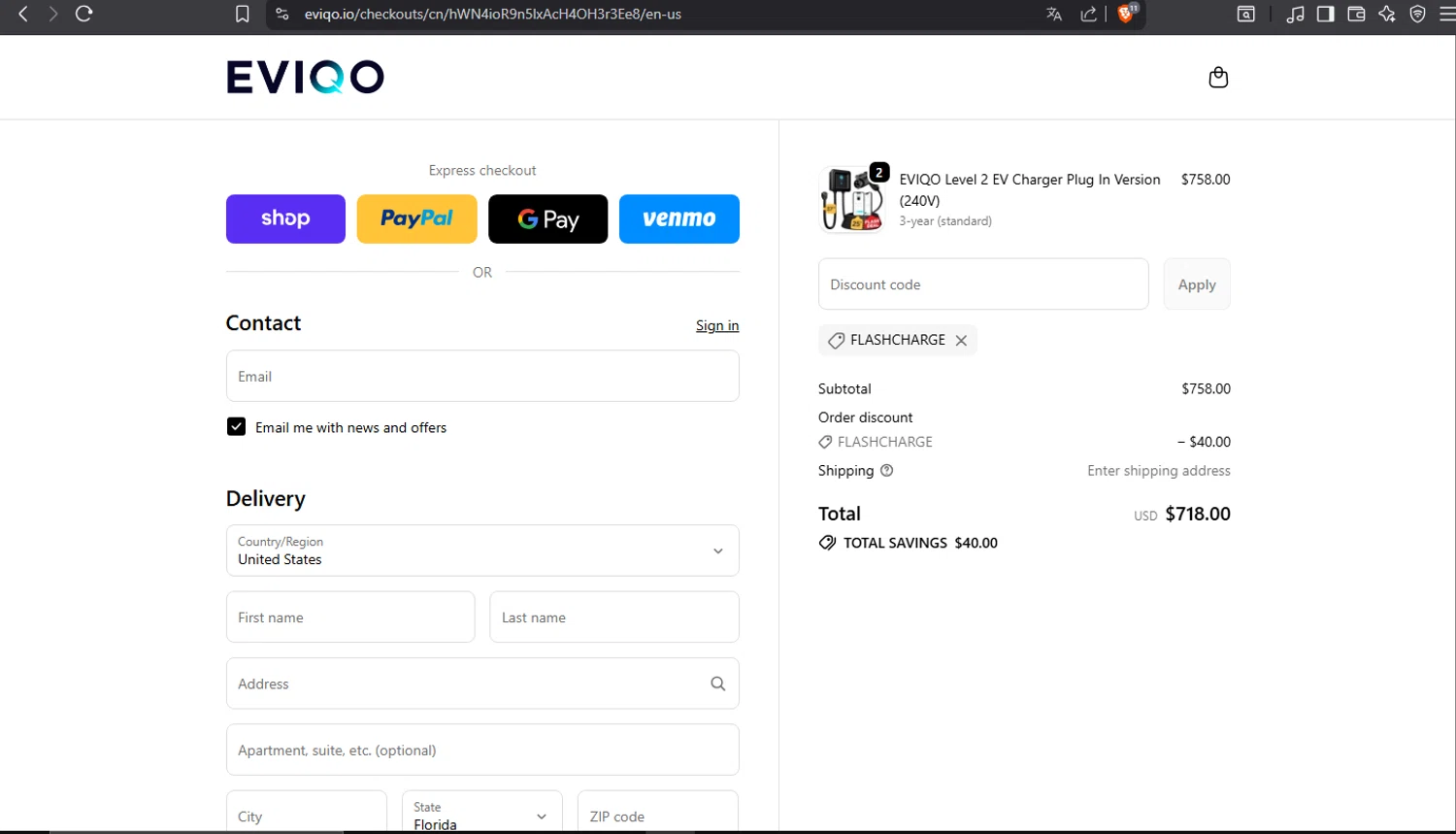Click the product name EVIQO Level 2 EV Charger
Image resolution: width=1456 pixels, height=834 pixels.
[x=1030, y=189]
